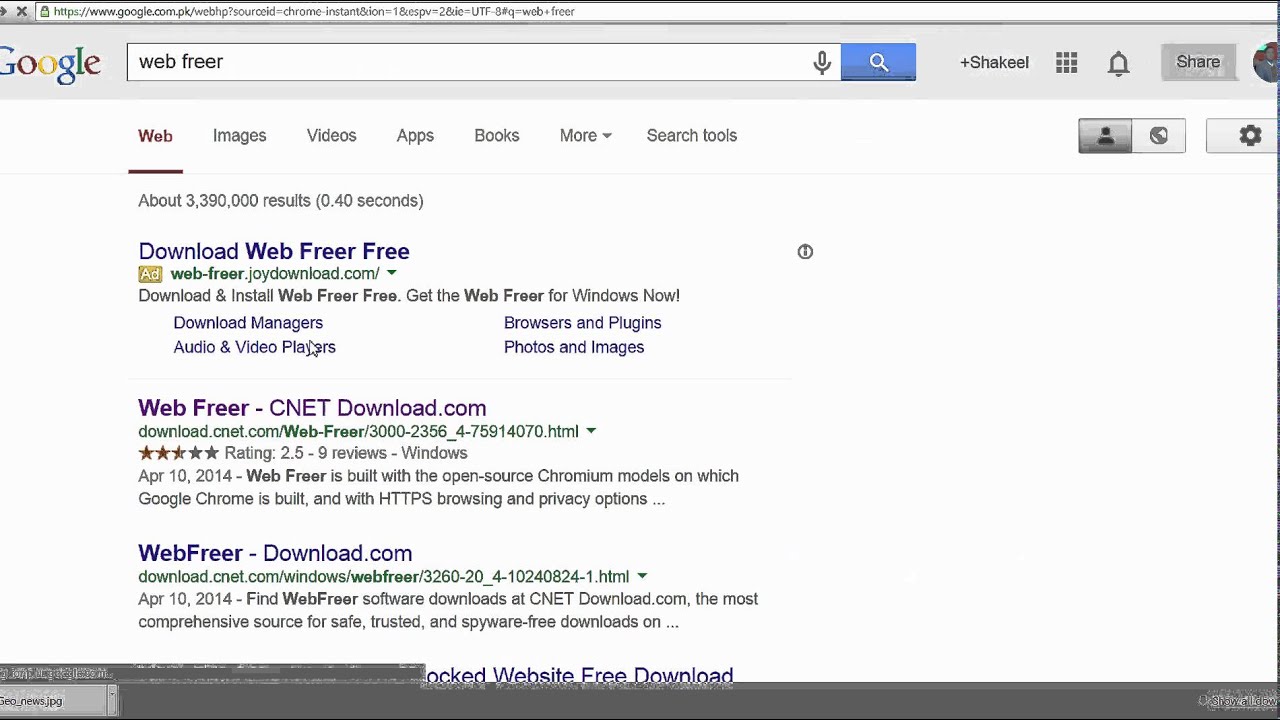The image size is (1280, 720).
Task: Open the Photos and Images sitelink
Action: coord(574,347)
